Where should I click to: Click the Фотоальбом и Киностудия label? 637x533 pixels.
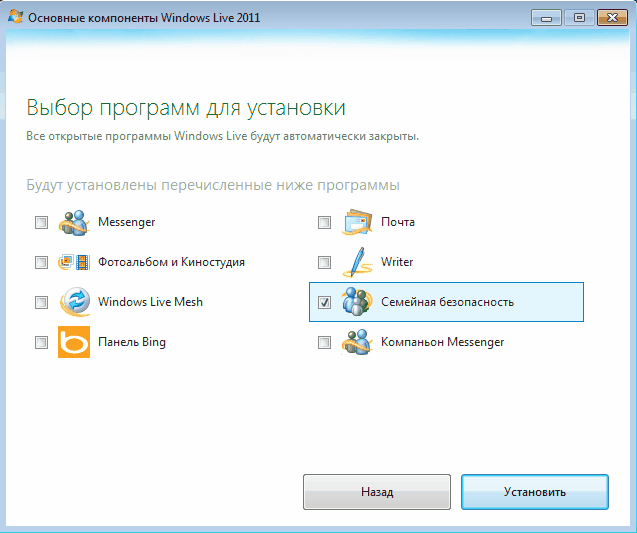tap(171, 262)
